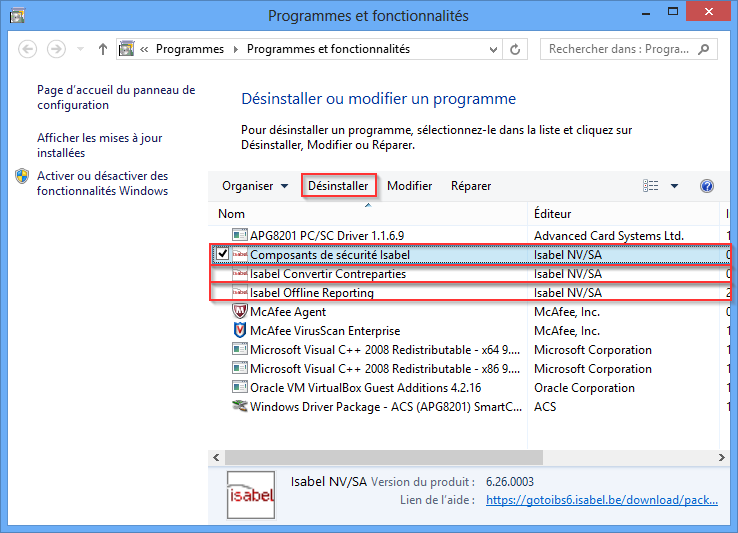The width and height of the screenshot is (738, 533).
Task: Open the recent locations dropdown arrow
Action: [80, 49]
